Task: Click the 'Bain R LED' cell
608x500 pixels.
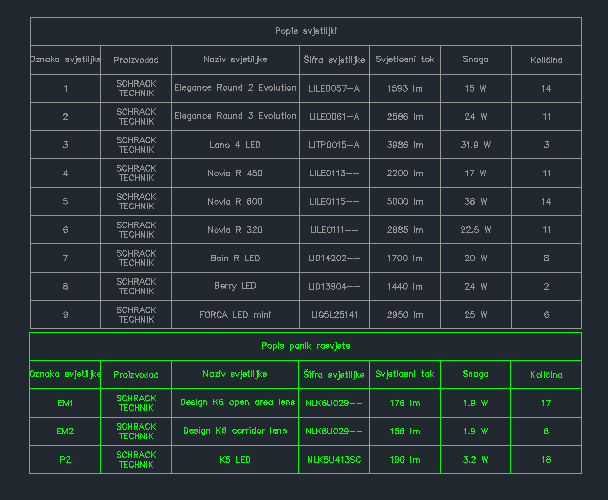Action: coord(235,258)
